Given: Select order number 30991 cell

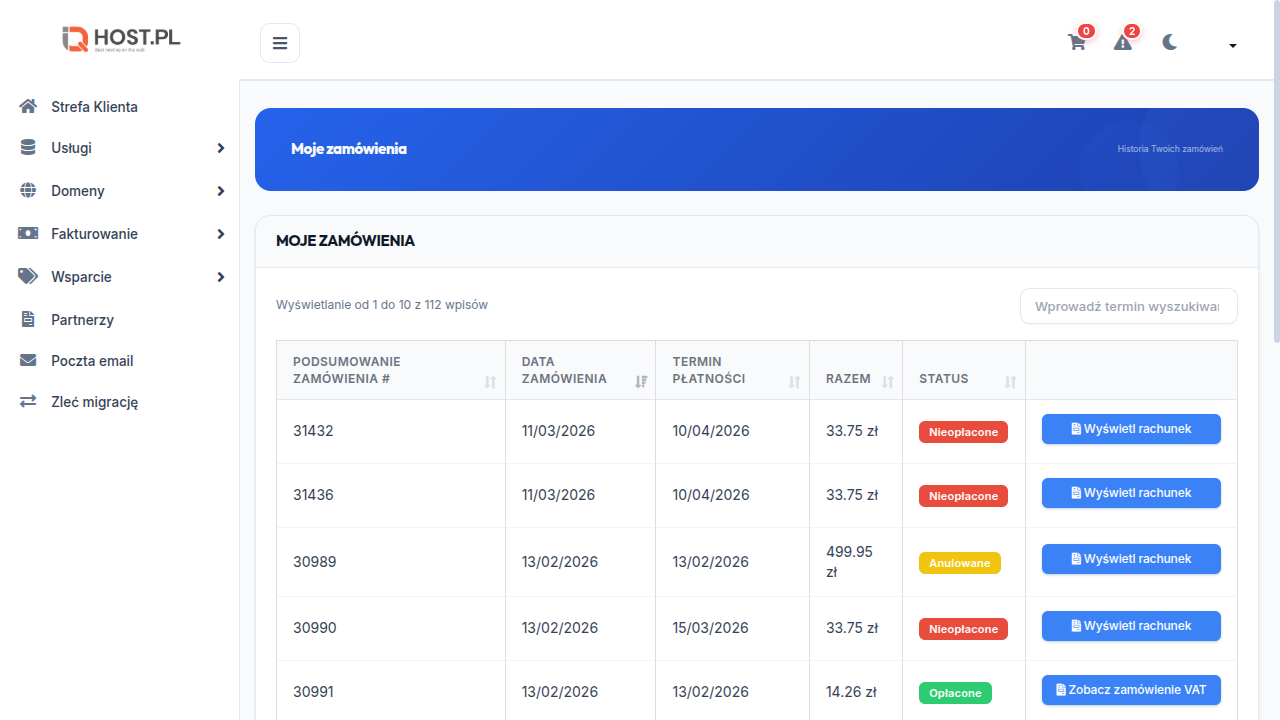Looking at the screenshot, I should tap(391, 691).
